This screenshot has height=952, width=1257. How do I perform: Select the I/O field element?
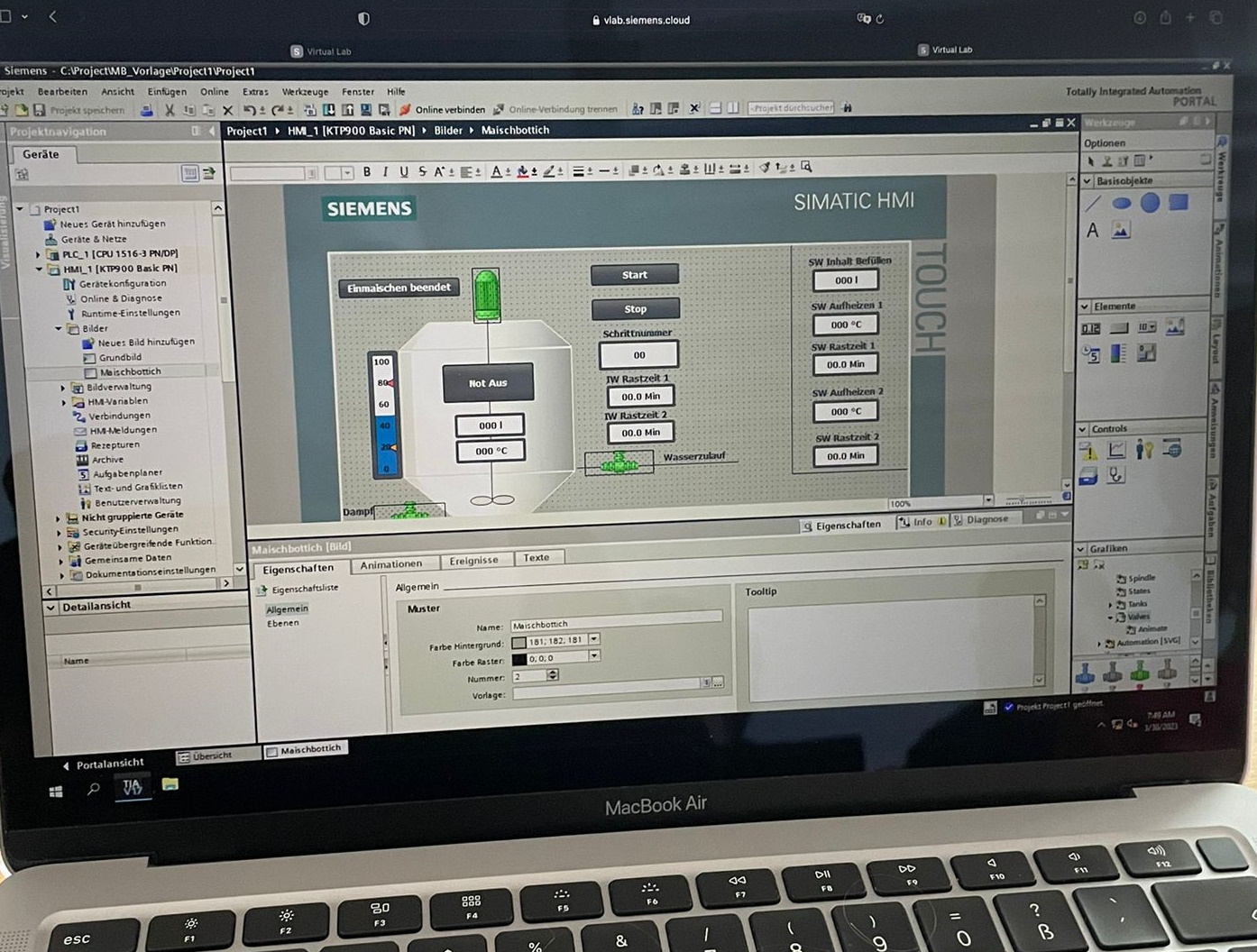[x=1091, y=328]
